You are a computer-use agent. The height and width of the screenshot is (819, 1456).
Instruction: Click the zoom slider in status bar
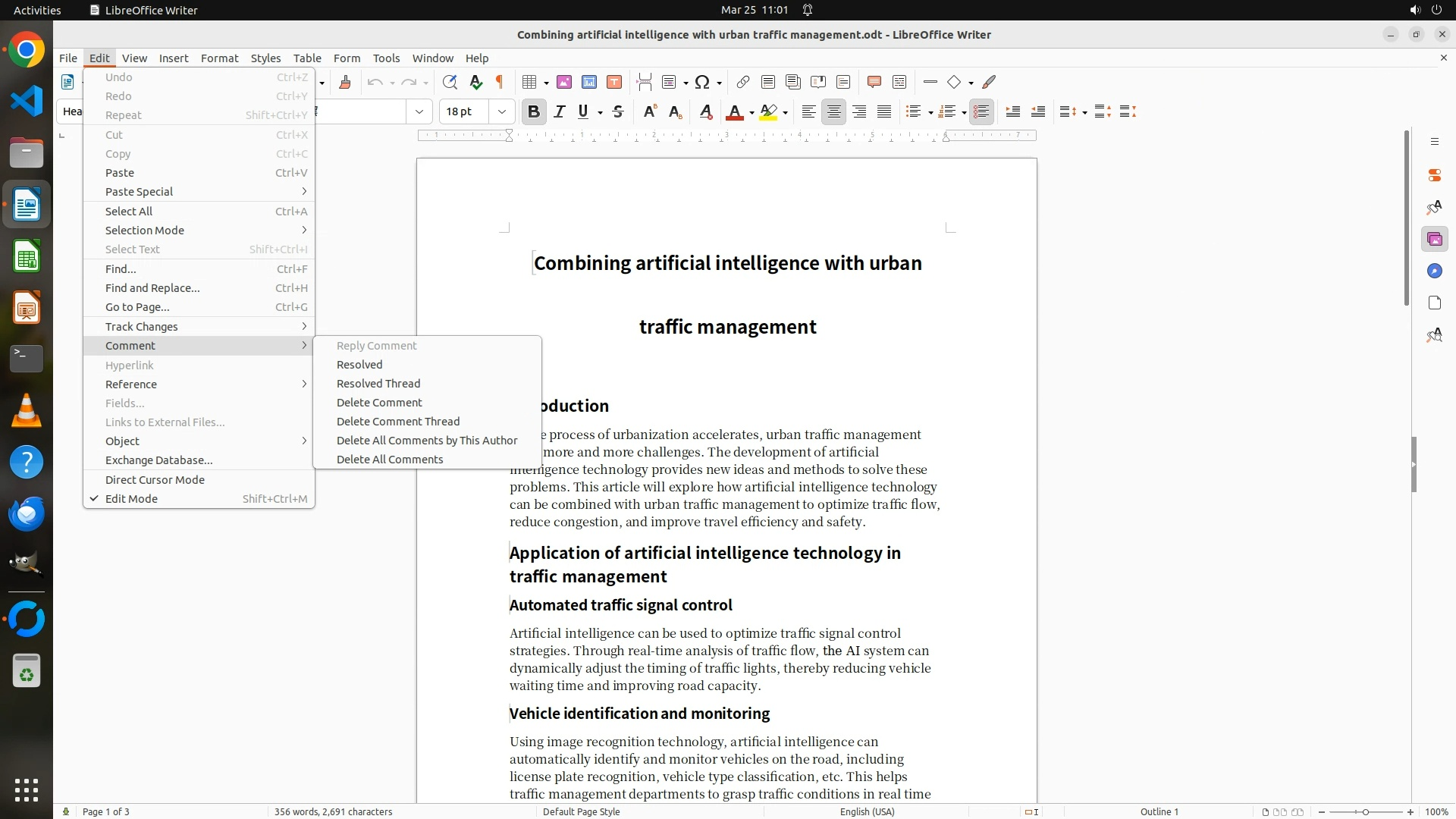1365,811
